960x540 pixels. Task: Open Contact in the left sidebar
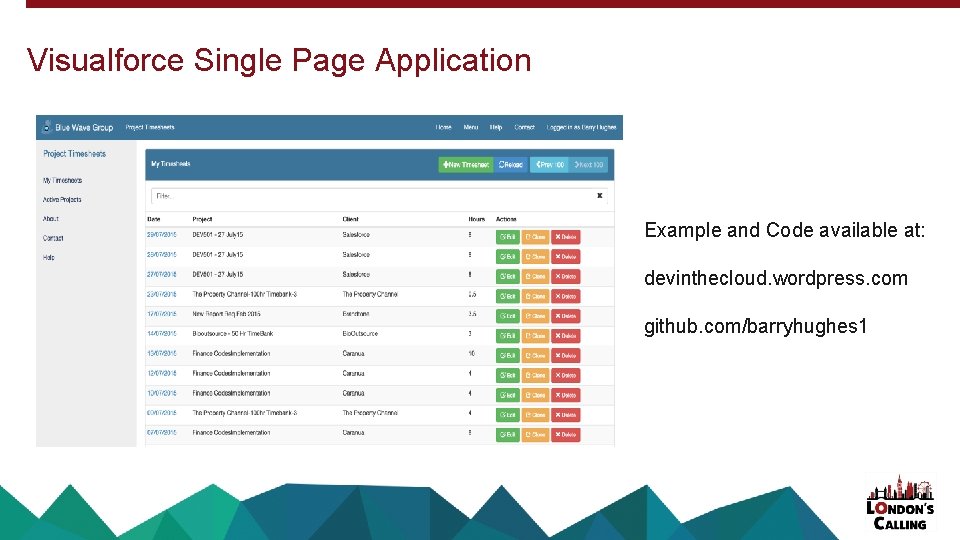53,238
